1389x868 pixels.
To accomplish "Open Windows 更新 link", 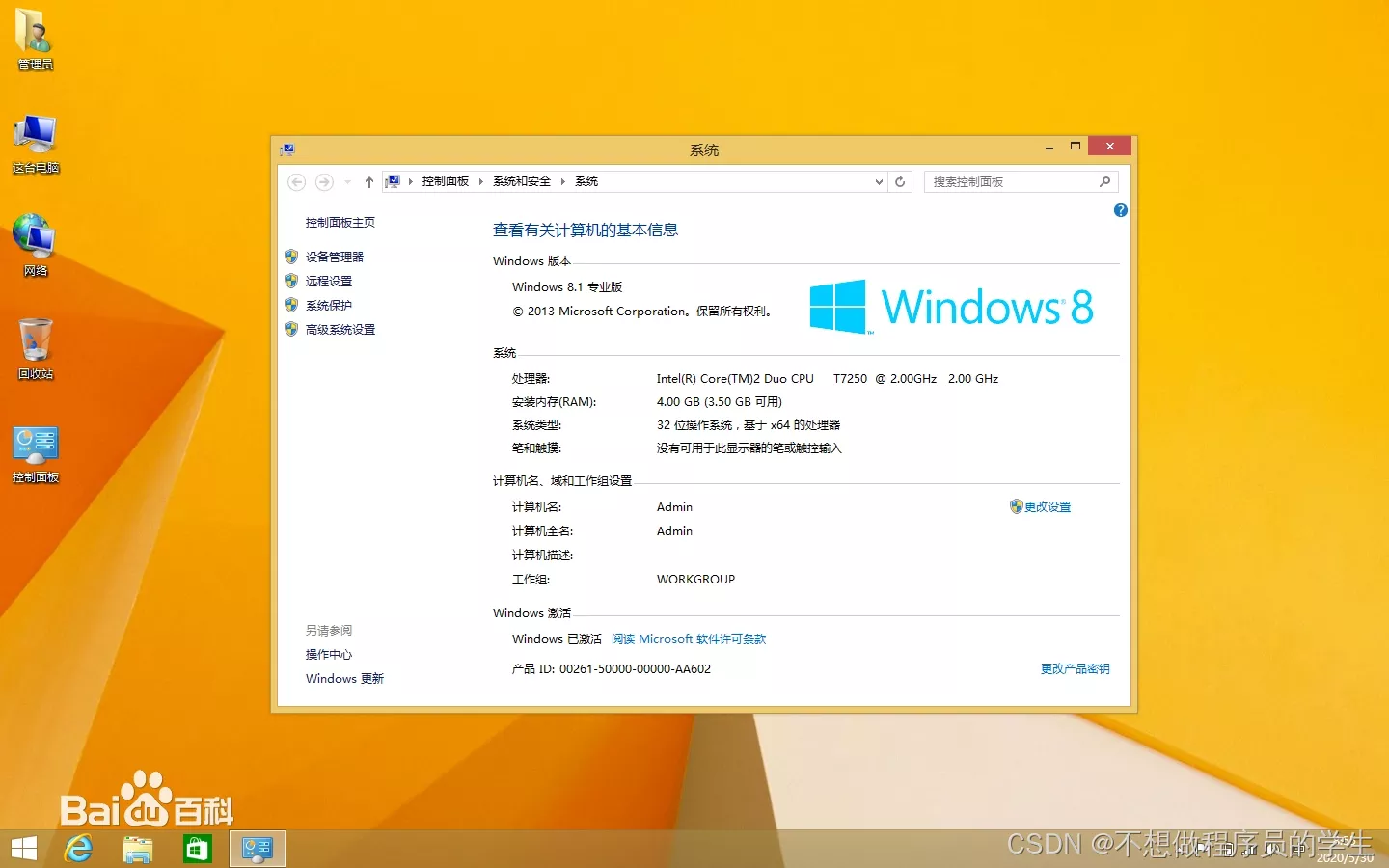I will click(x=344, y=678).
